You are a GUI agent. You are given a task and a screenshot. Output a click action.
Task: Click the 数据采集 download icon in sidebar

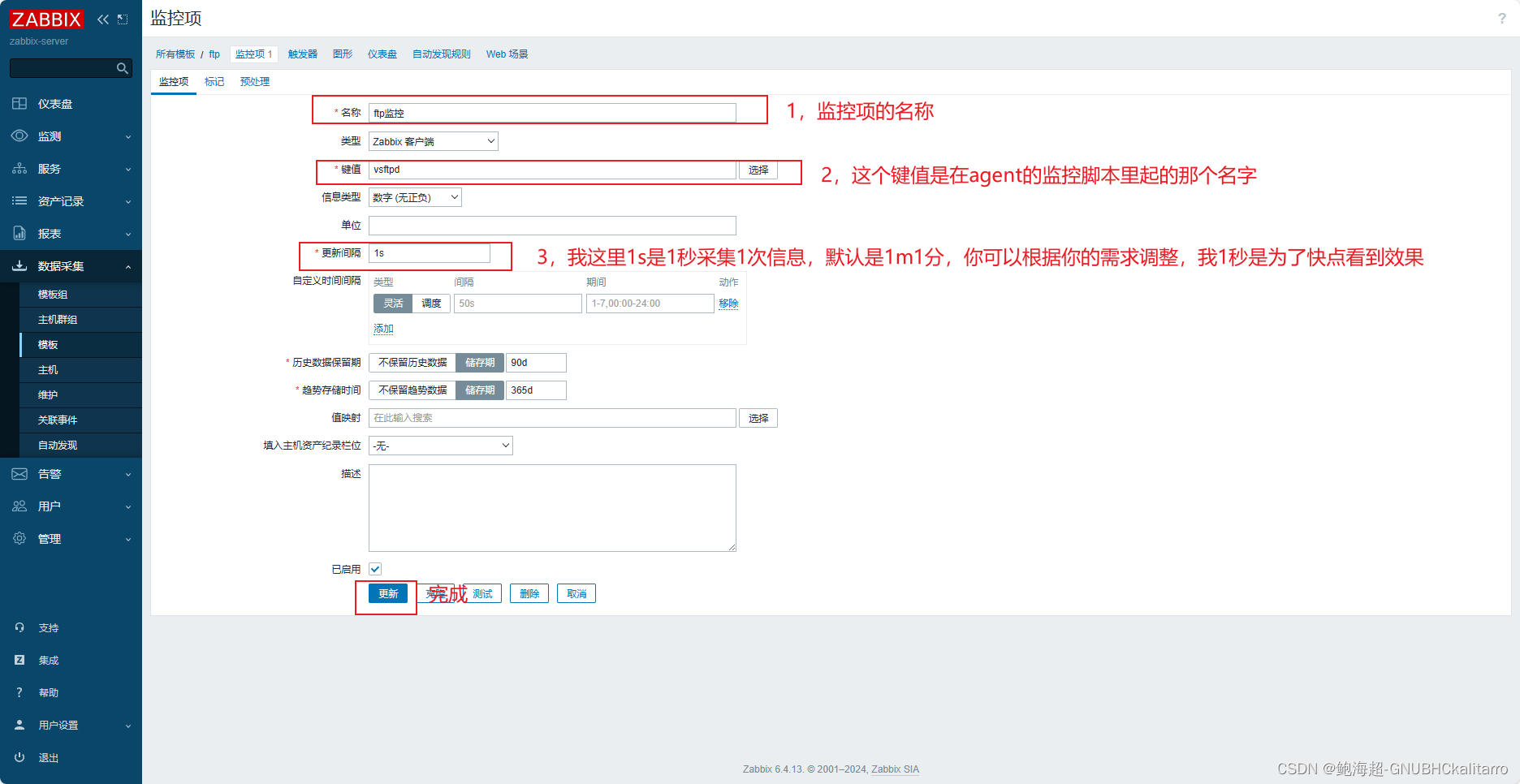click(x=19, y=266)
